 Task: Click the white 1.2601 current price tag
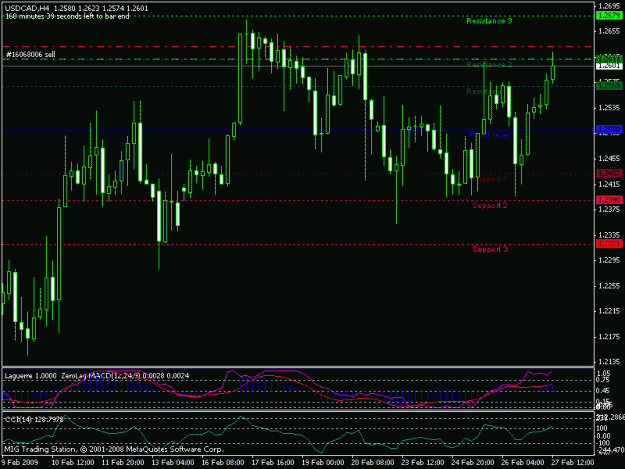click(x=609, y=66)
